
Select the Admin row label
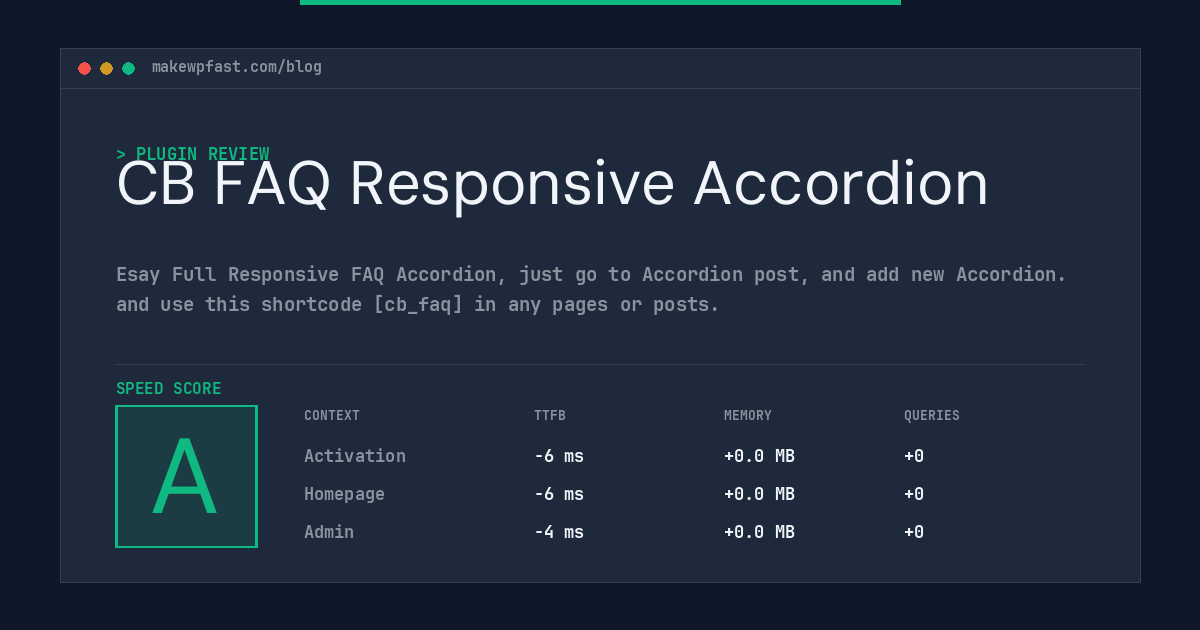[329, 532]
